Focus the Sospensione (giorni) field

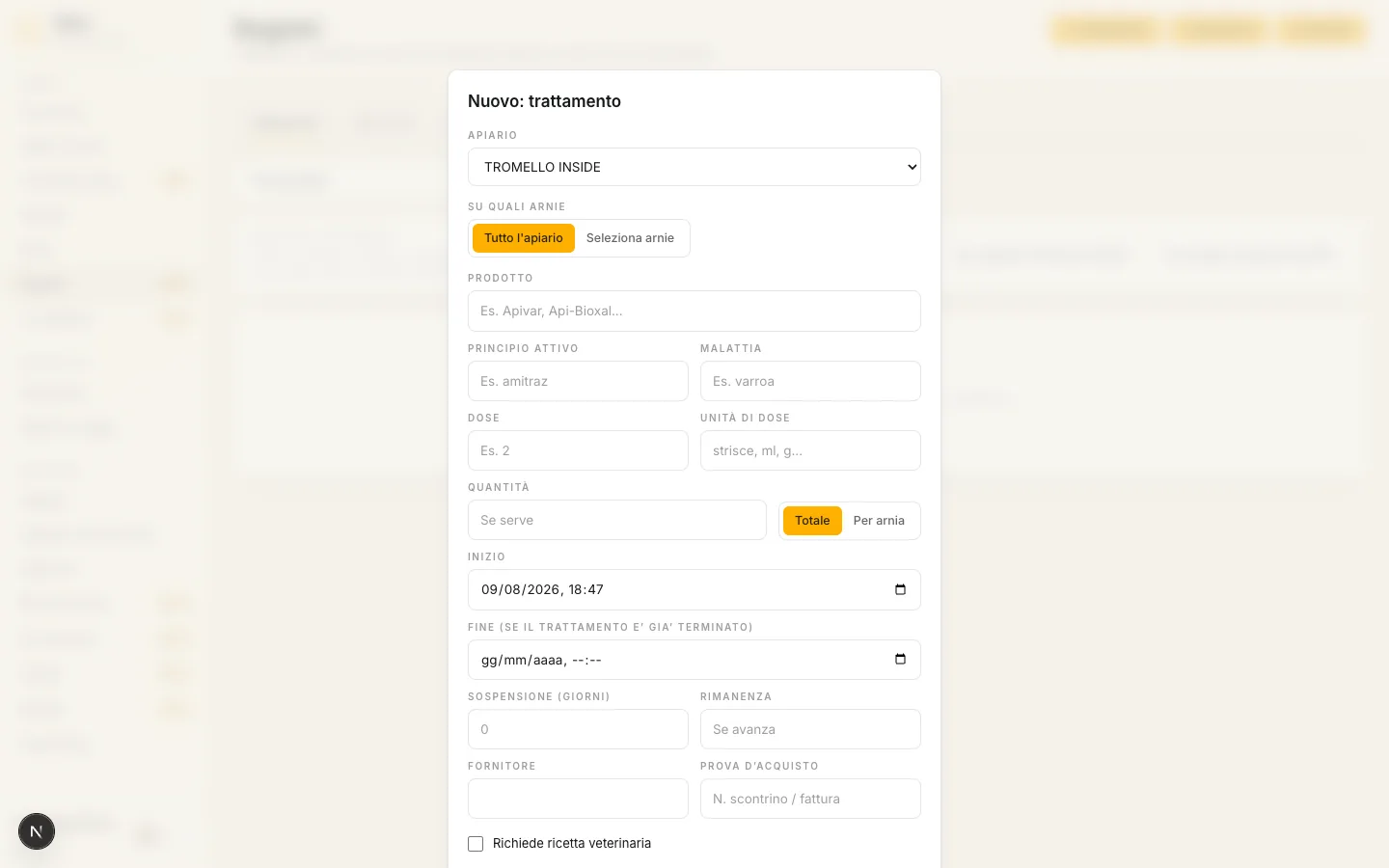coord(578,729)
